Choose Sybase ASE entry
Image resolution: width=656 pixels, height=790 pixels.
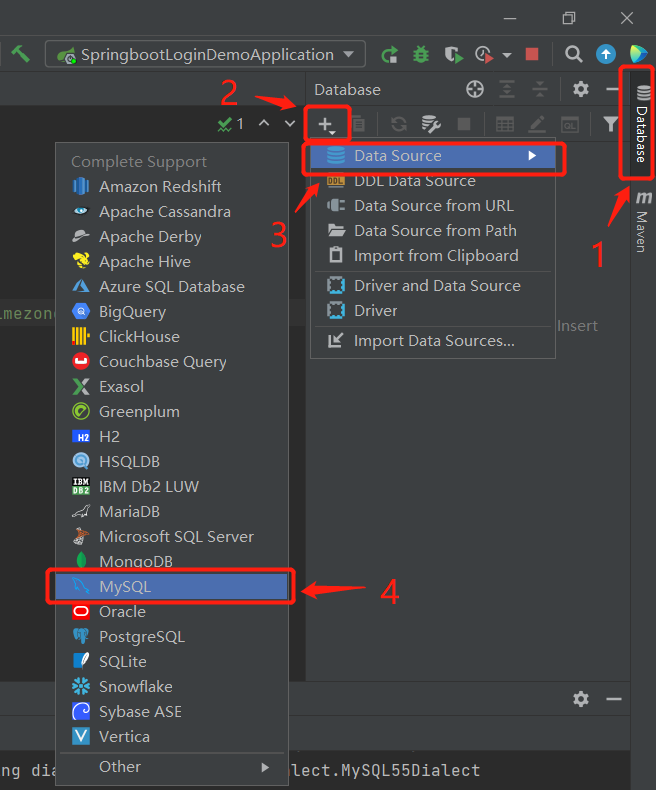click(171, 711)
